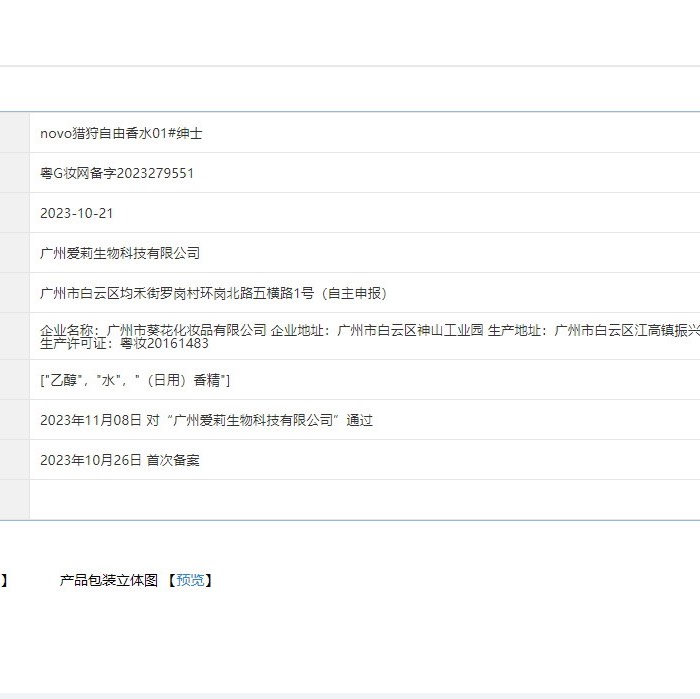
Task: Select product name novo猎狩自由香水01#绅士
Action: (121, 133)
